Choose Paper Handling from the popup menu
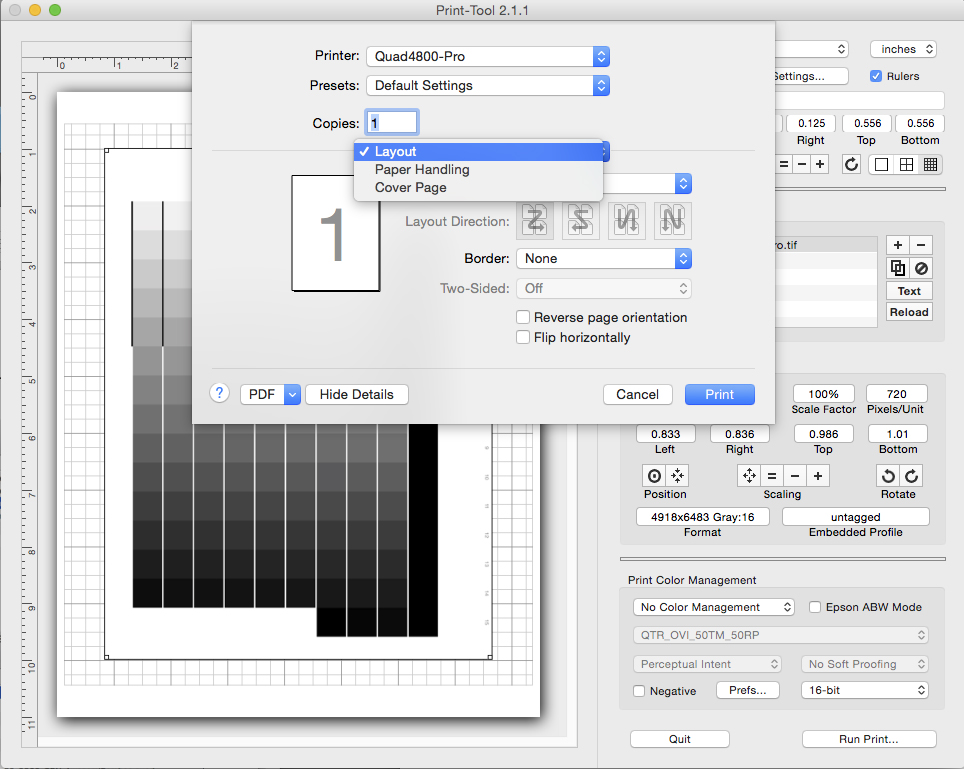Screen dimensions: 964x769 click(422, 170)
